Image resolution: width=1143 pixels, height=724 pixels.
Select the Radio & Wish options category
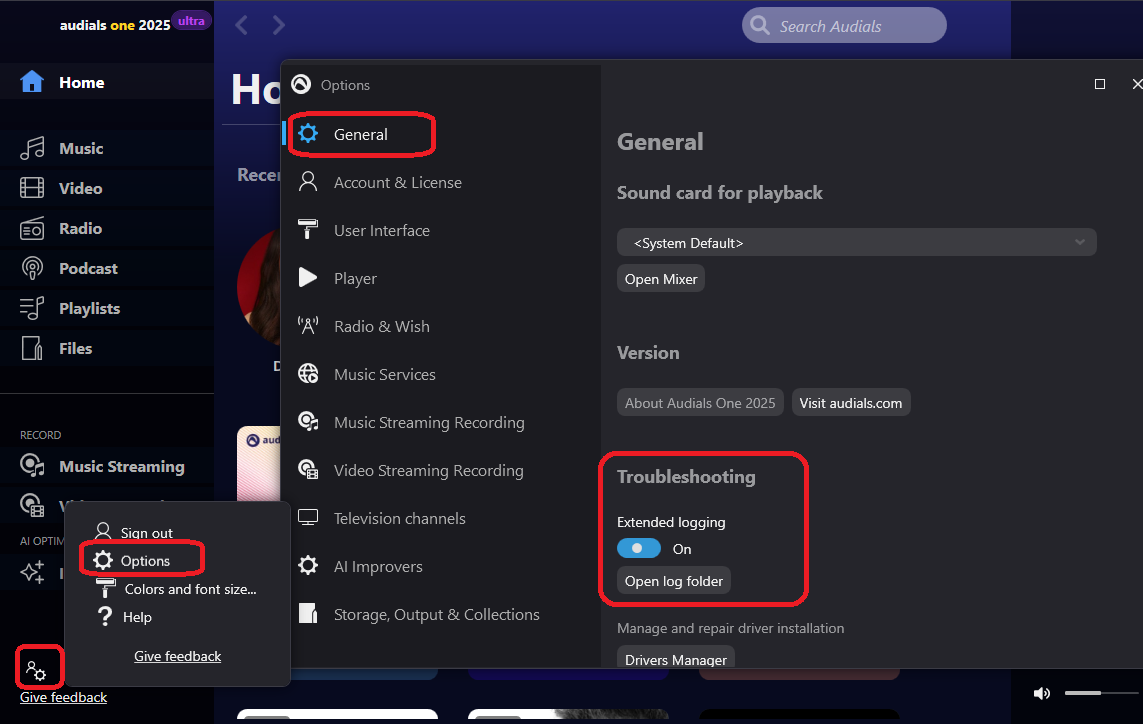[381, 326]
